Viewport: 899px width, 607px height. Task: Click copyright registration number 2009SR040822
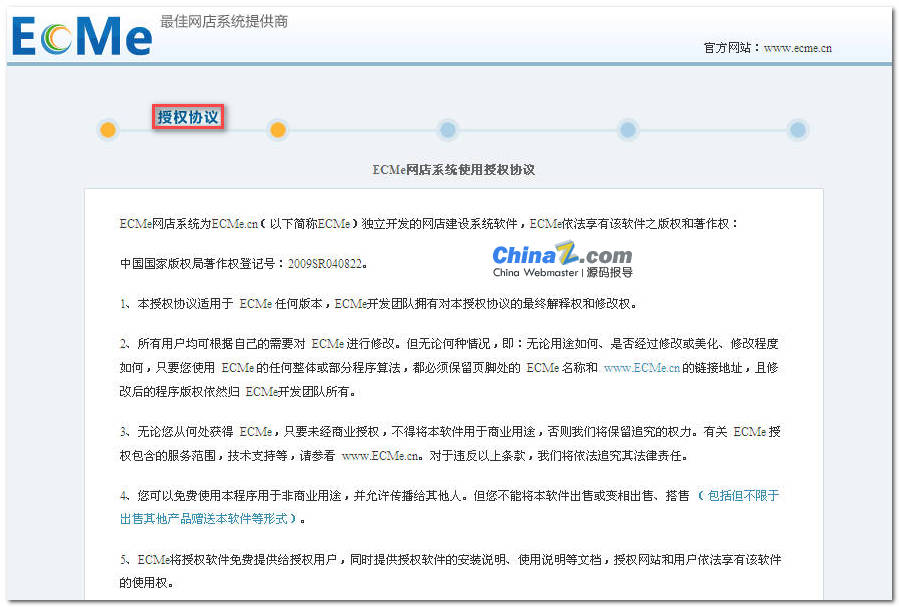[325, 264]
